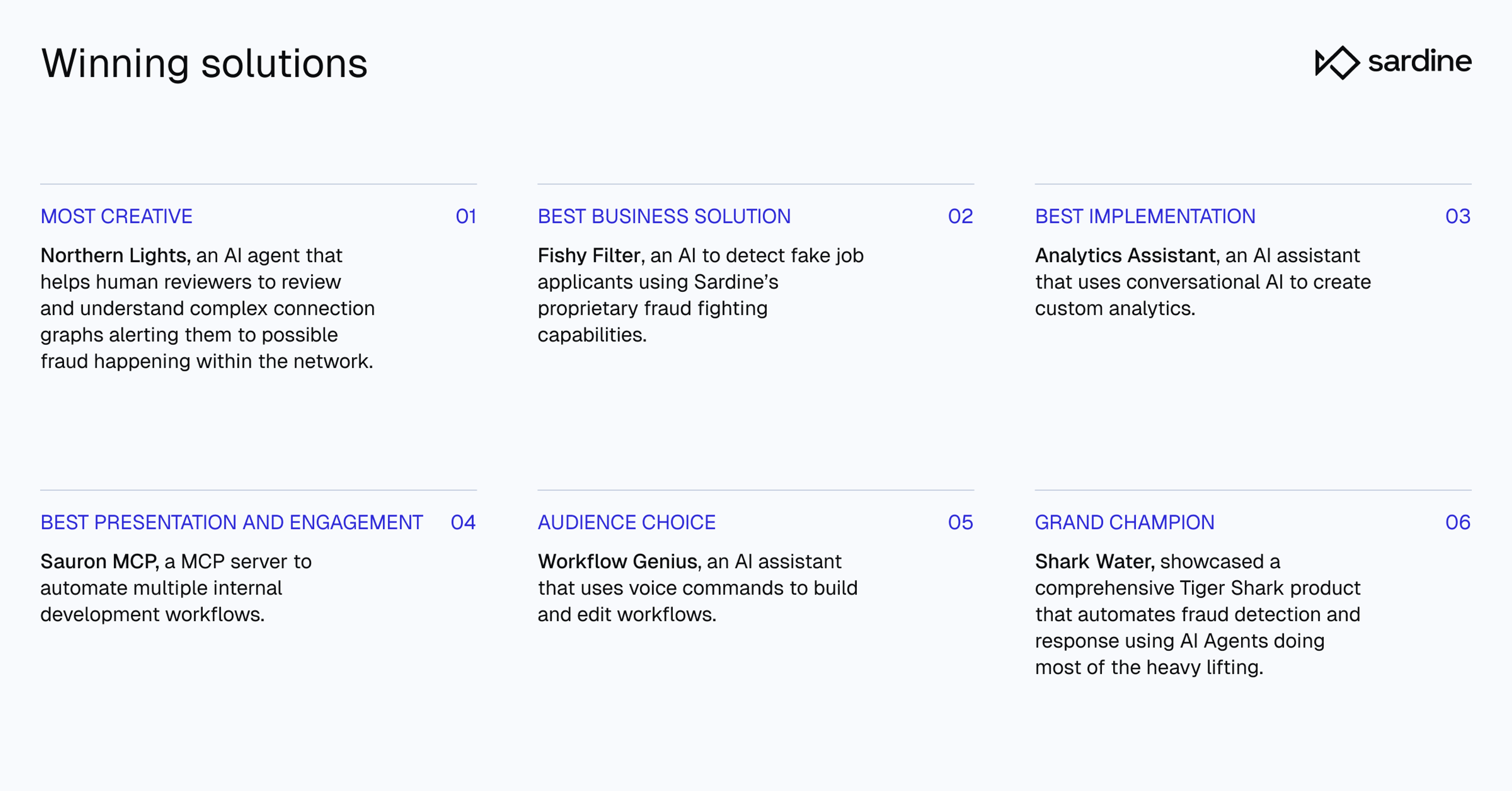1512x791 pixels.
Task: Click the number 02 label
Action: 960,216
